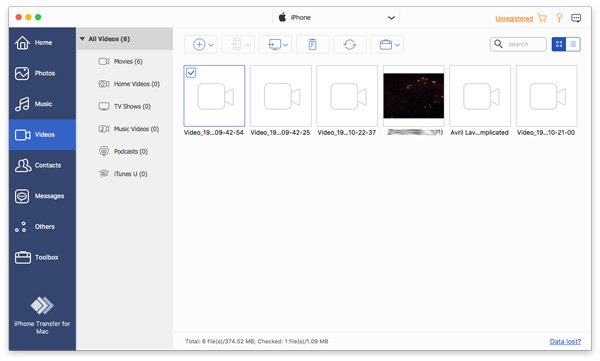Open the Home section in sidebar
Viewport: 600px width, 361px height.
pyautogui.click(x=42, y=42)
